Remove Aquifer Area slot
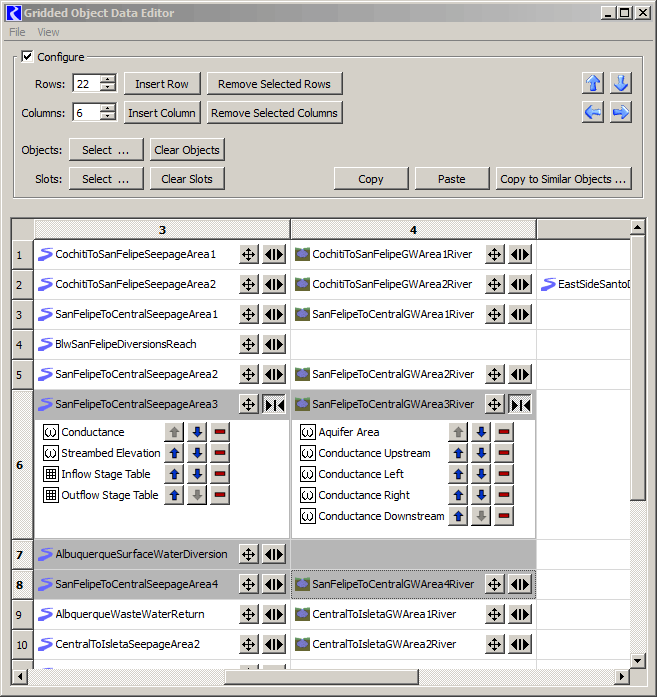This screenshot has height=697, width=657. pos(504,432)
